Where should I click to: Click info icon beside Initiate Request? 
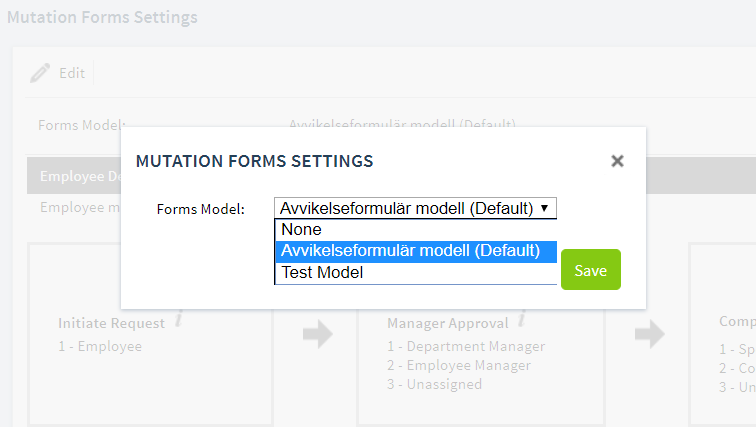pos(179,318)
